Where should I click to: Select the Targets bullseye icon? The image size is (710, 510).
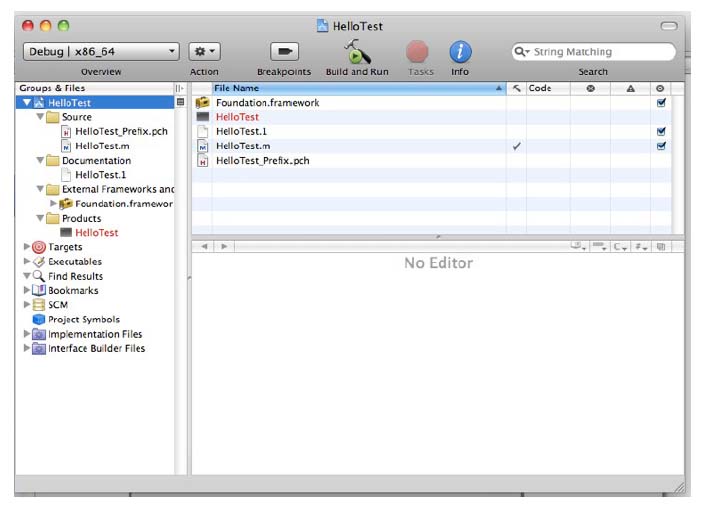[39, 247]
